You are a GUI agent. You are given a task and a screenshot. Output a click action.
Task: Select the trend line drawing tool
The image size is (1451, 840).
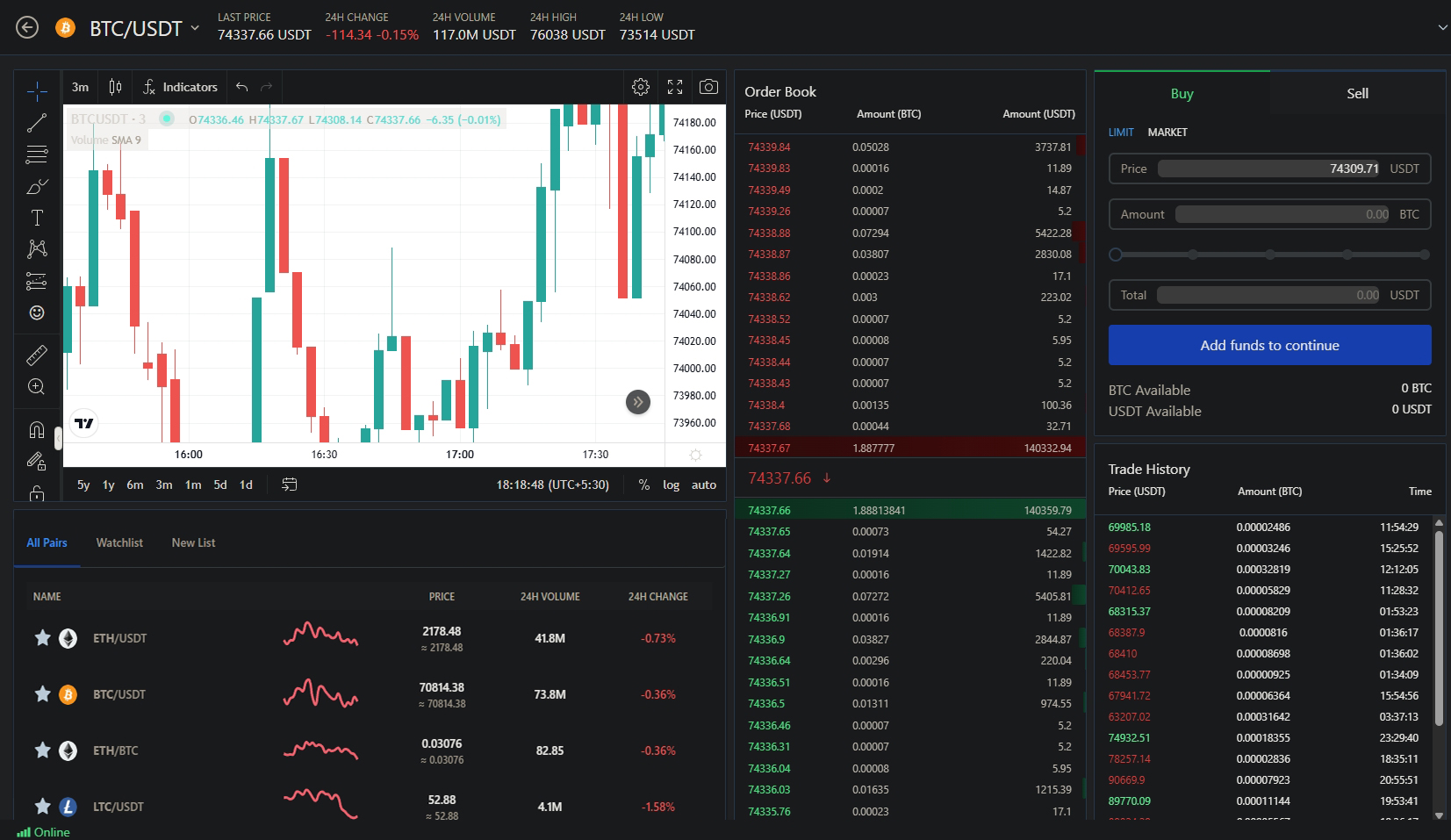[x=36, y=122]
